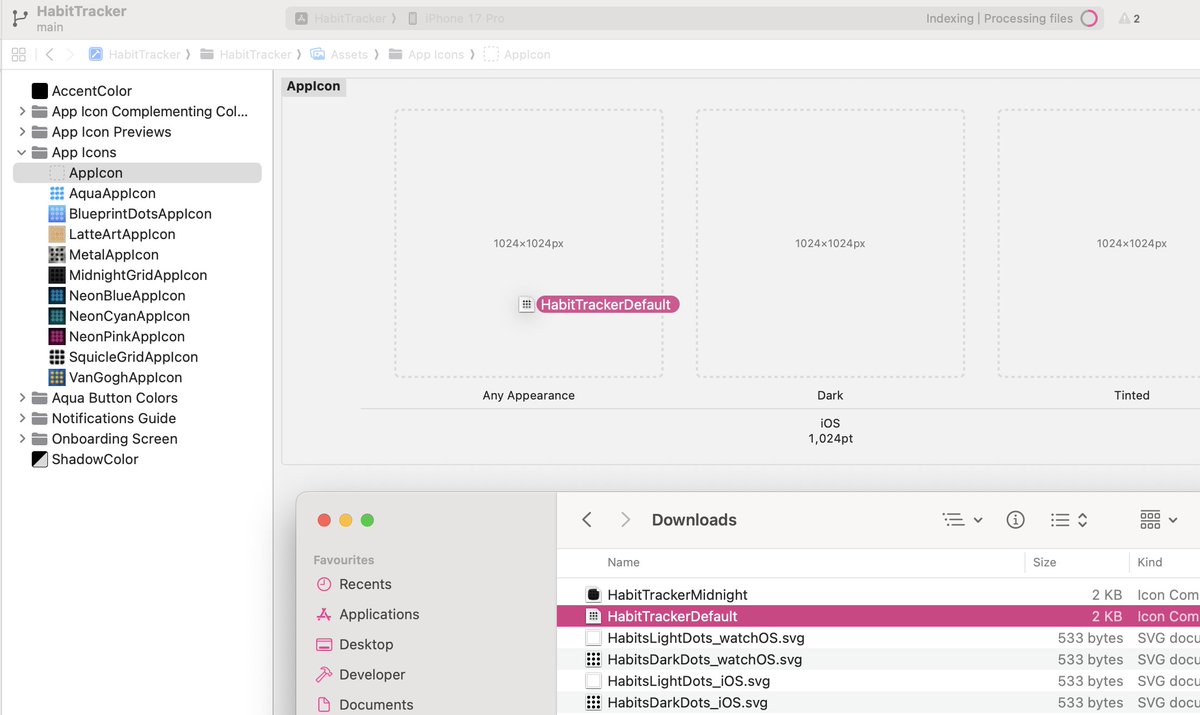The width and height of the screenshot is (1200, 715).
Task: Expand App Icon Complementing Colors folder
Action: (x=22, y=112)
